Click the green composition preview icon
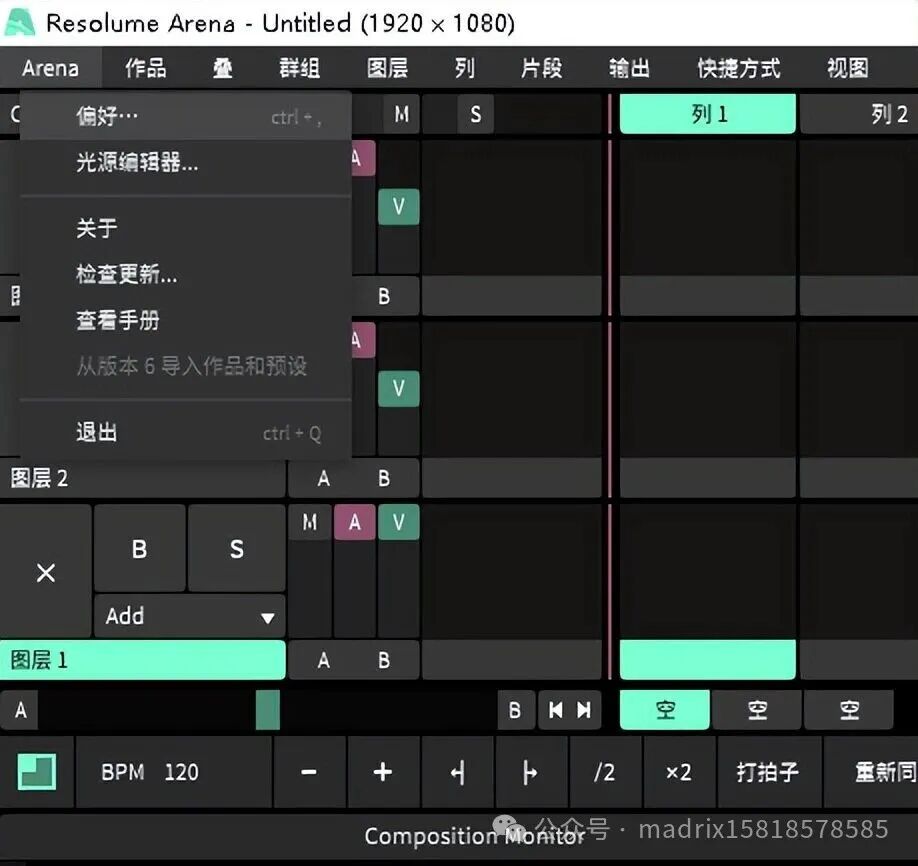Image resolution: width=918 pixels, height=866 pixels. pos(37,771)
